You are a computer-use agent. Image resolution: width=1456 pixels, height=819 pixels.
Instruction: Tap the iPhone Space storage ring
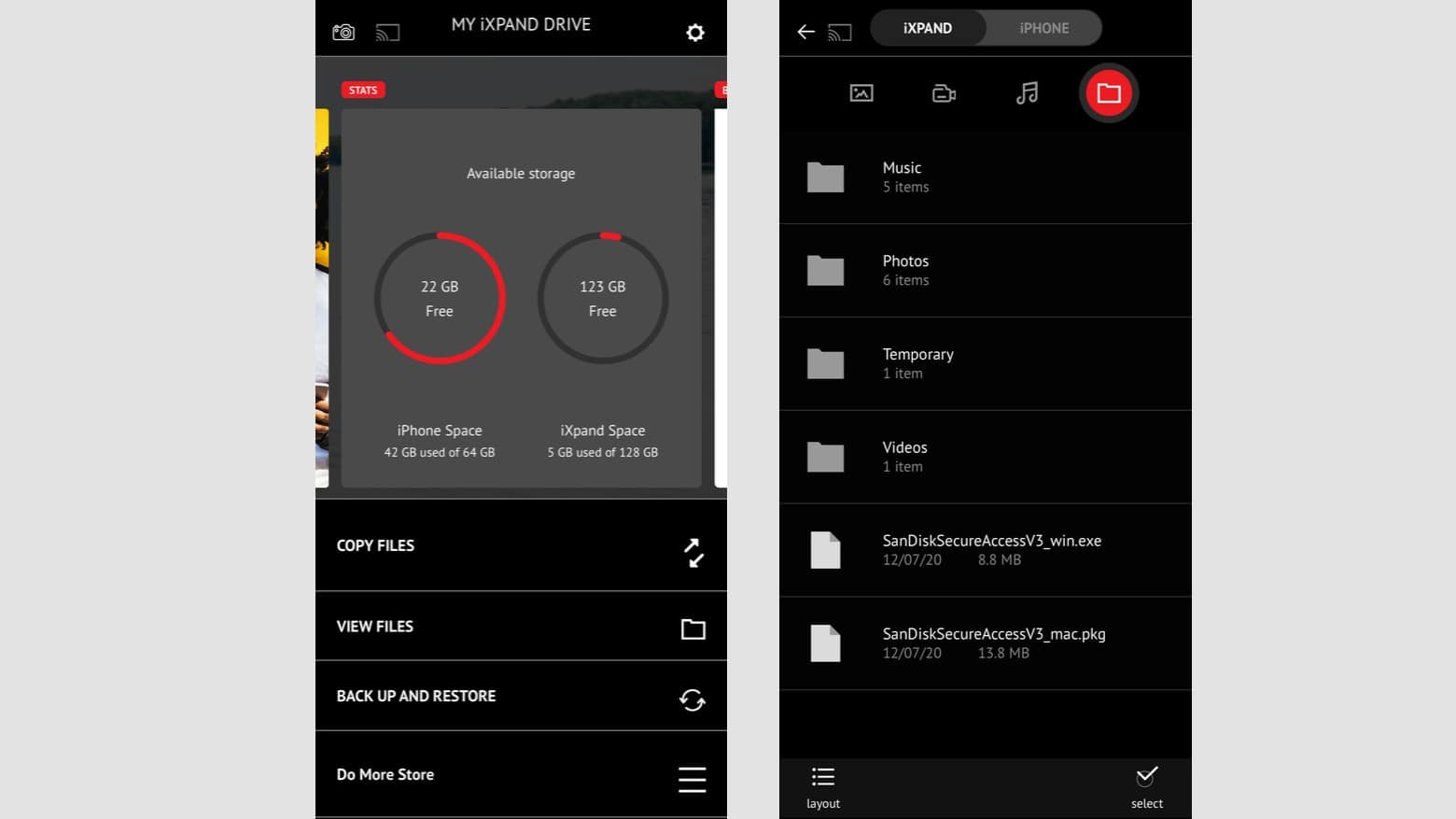tap(440, 298)
